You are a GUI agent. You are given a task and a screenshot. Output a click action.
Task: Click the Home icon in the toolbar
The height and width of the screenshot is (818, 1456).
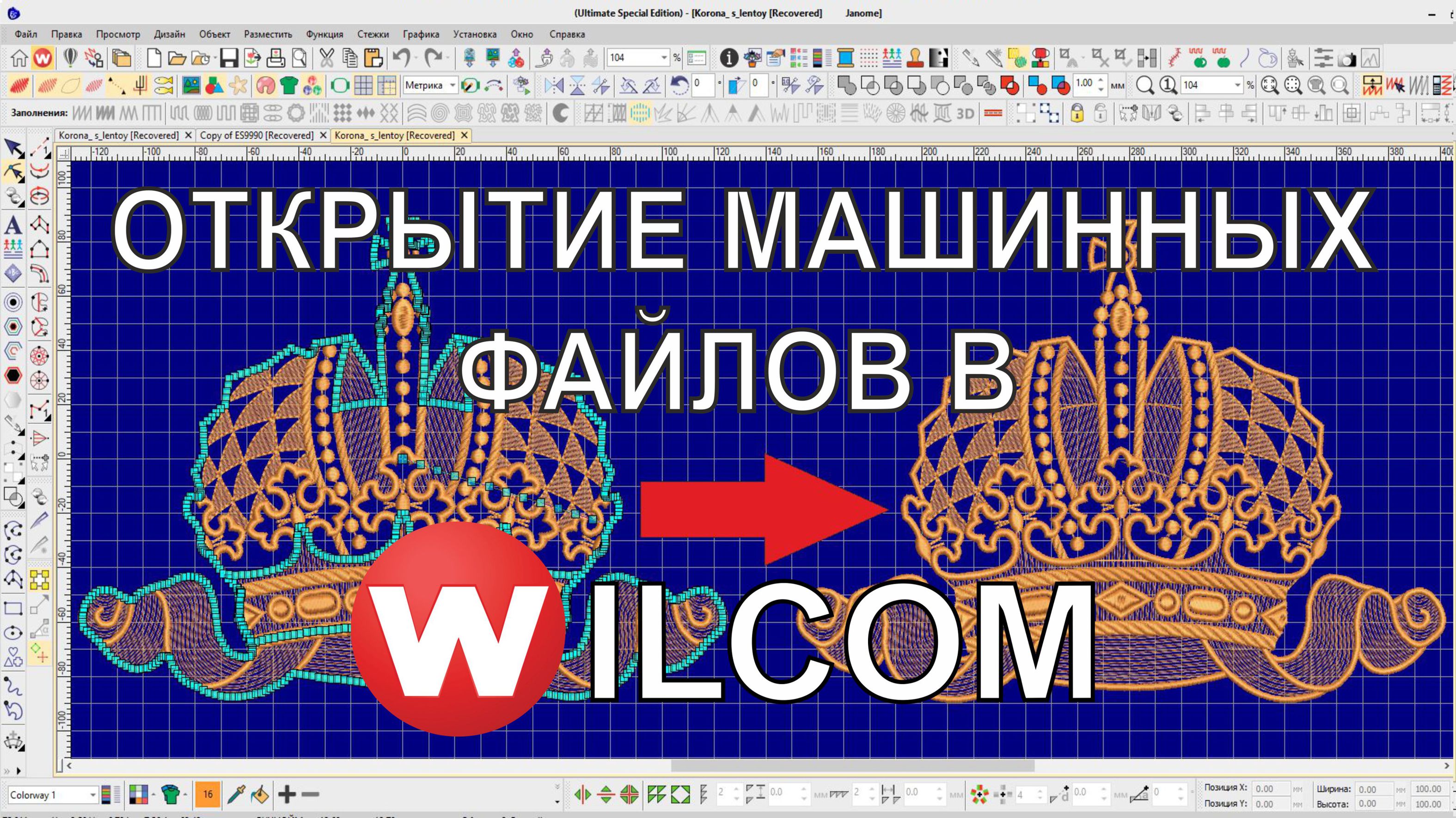click(x=19, y=58)
